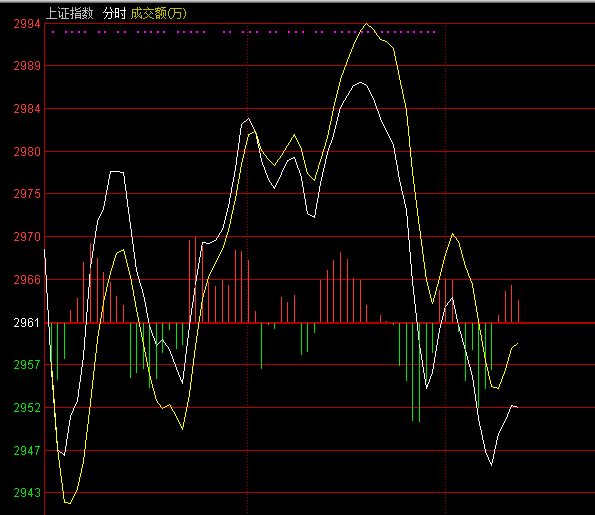Select the green 2947 price axis label
The image size is (595, 515).
(27, 450)
